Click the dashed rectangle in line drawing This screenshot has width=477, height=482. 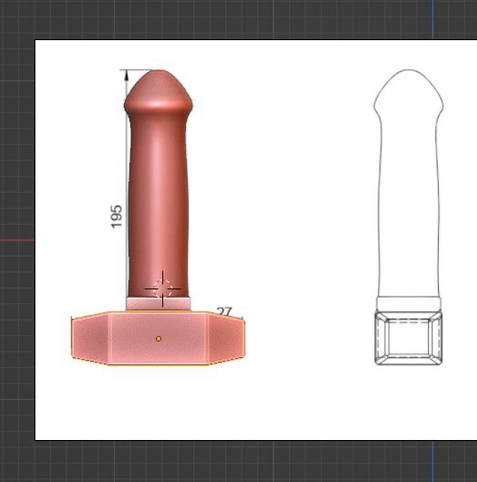tap(409, 337)
